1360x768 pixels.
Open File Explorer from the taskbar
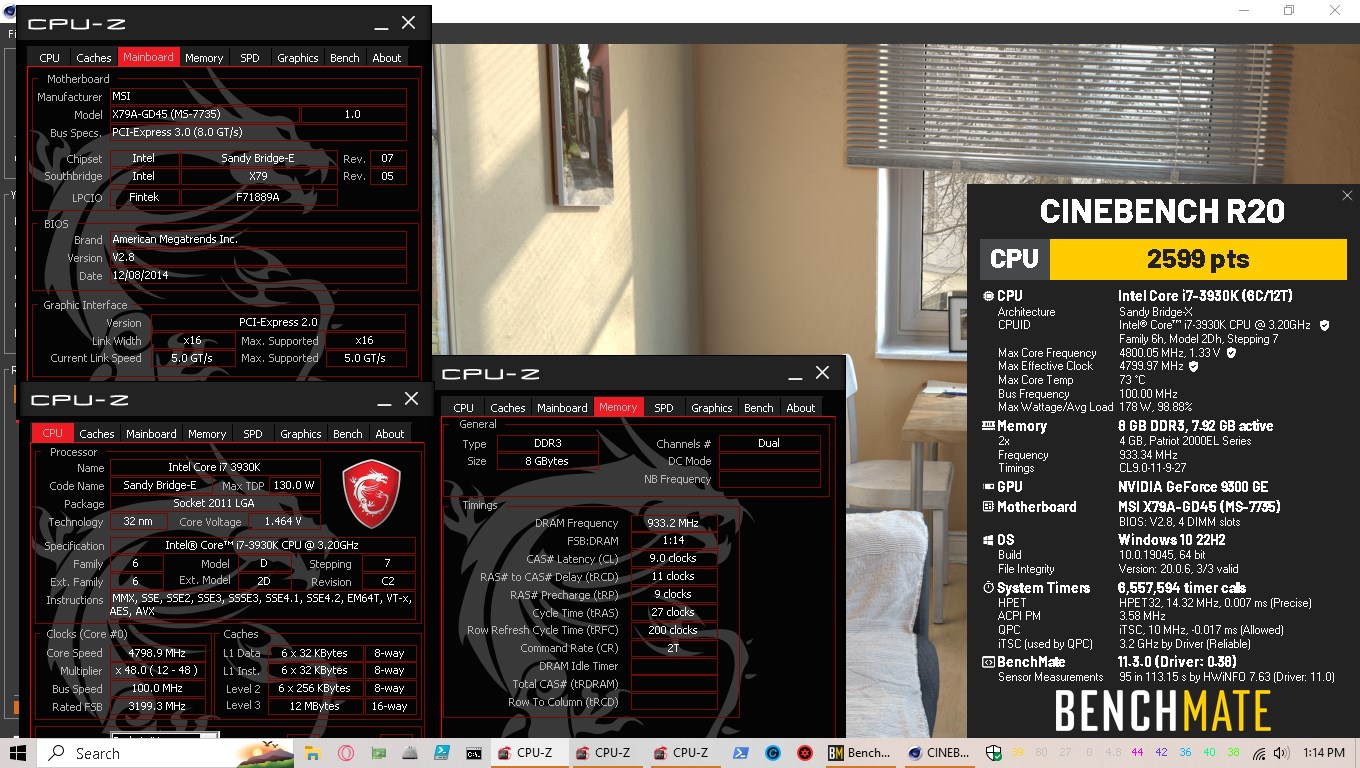(x=312, y=753)
